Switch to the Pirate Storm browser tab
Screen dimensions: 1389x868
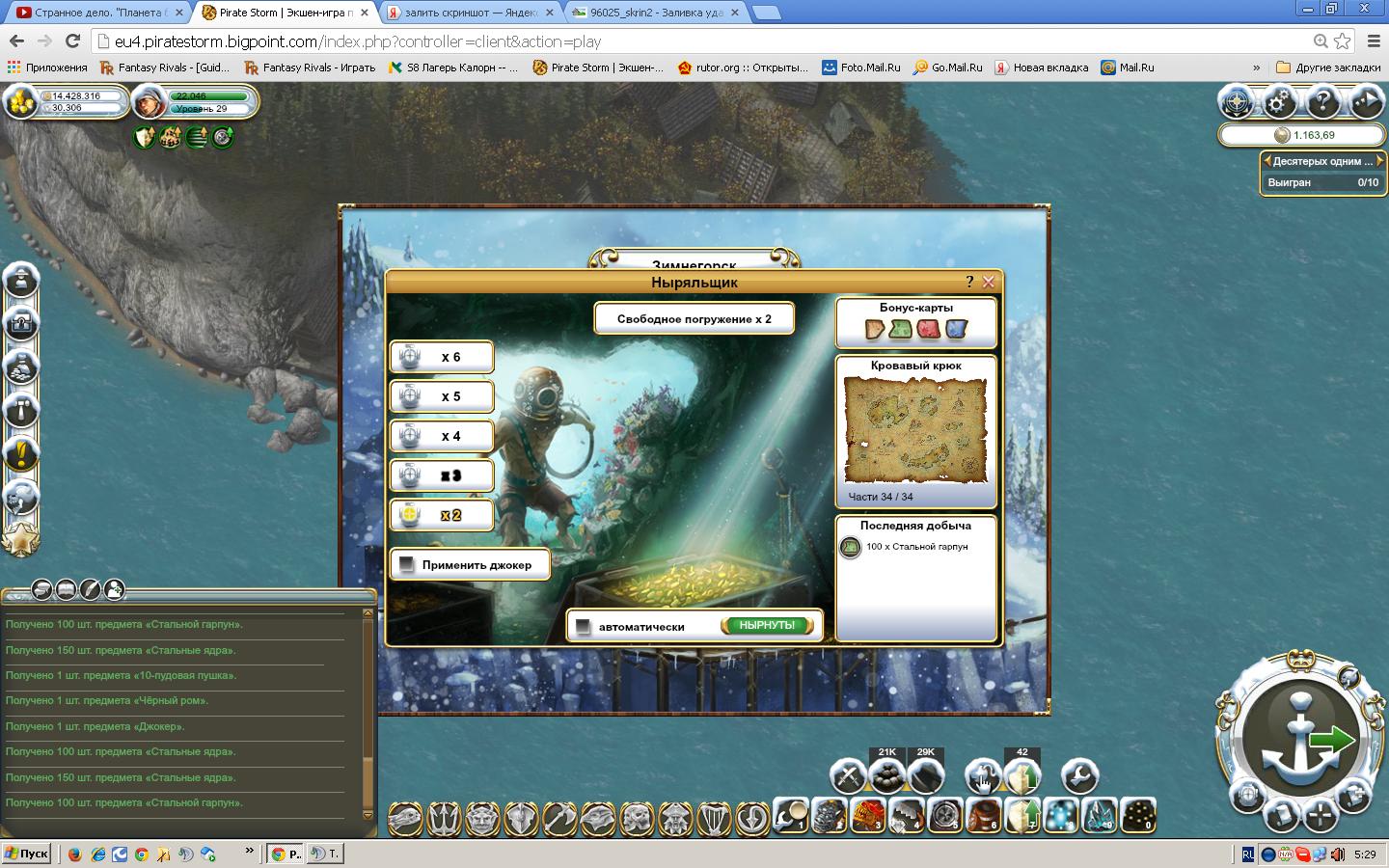[286, 13]
